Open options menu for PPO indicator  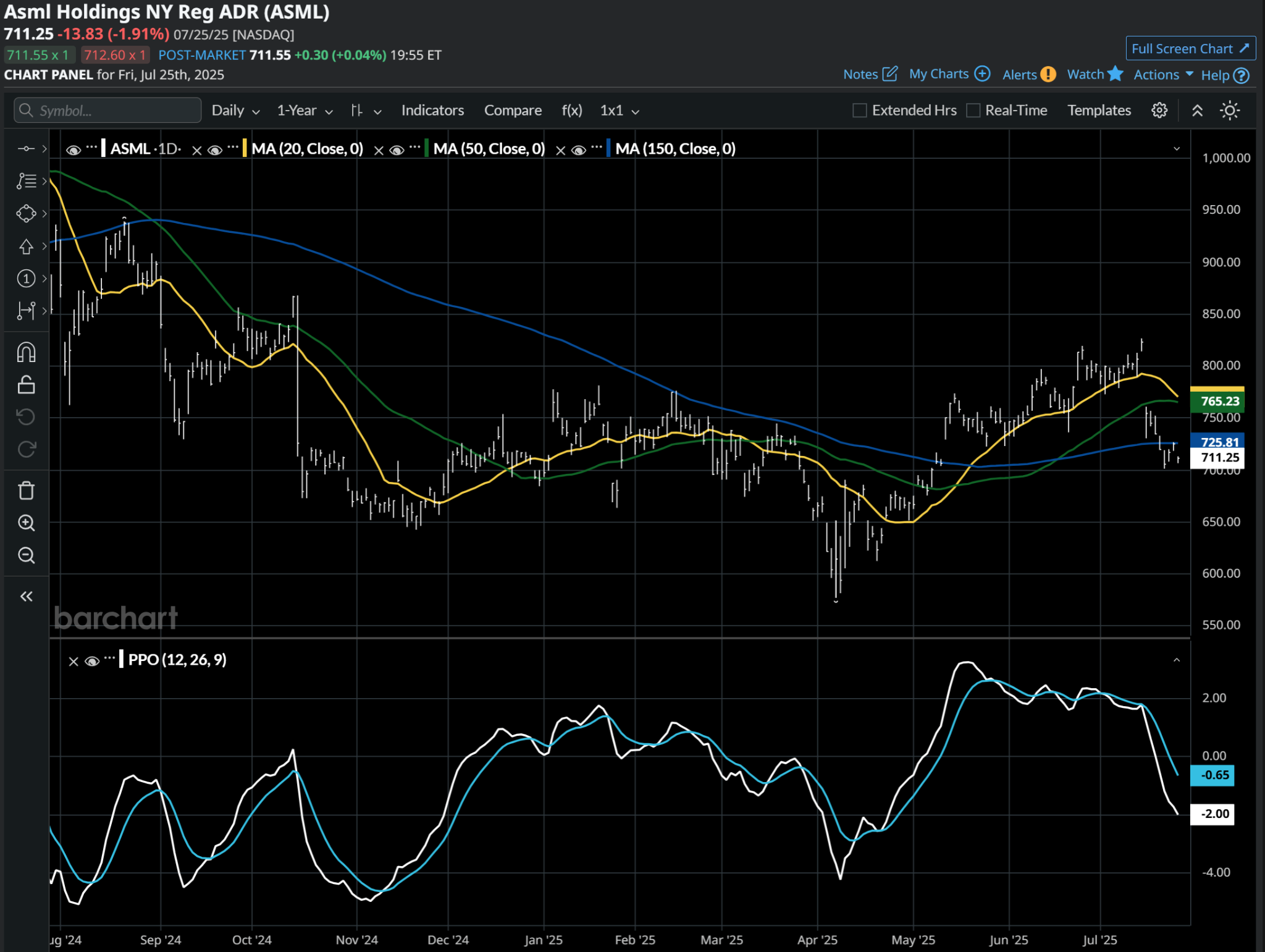point(110,659)
